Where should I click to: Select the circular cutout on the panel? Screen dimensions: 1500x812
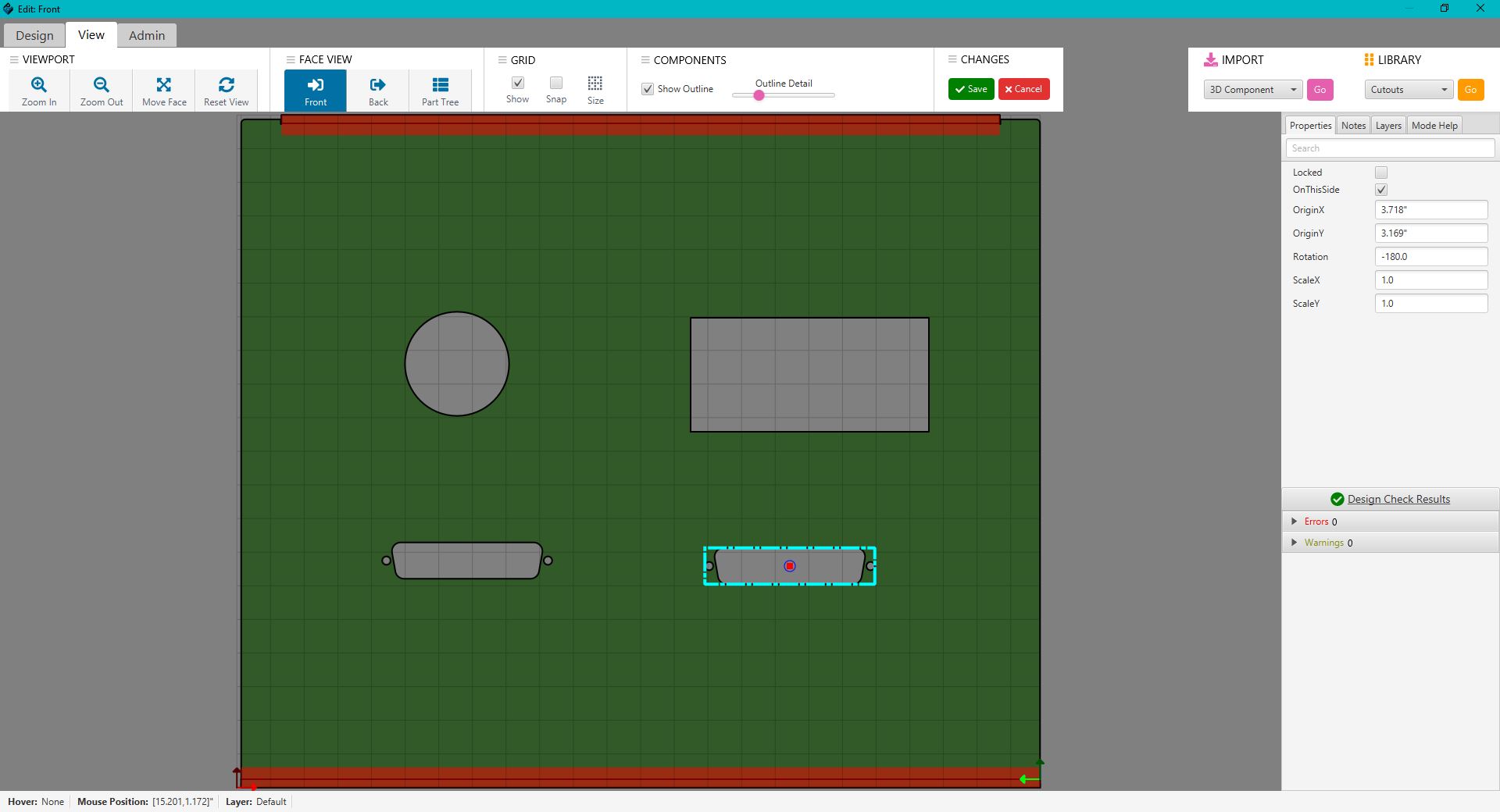[457, 364]
